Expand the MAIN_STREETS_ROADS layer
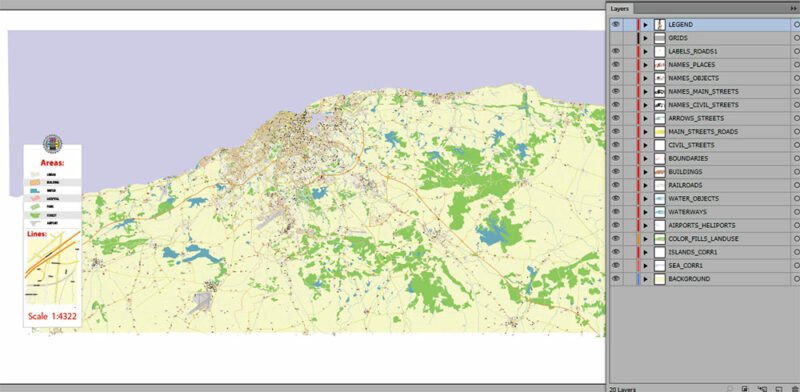Viewport: 800px width, 392px height. (645, 132)
